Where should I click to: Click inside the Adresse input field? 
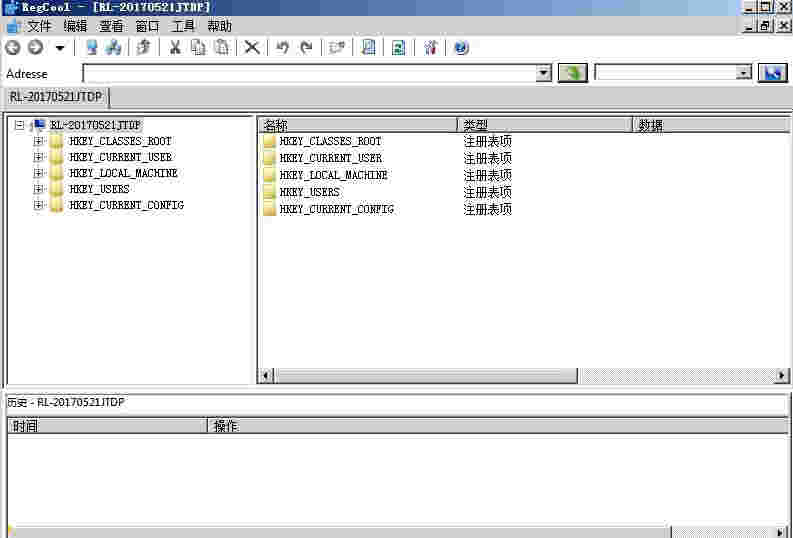pos(310,73)
